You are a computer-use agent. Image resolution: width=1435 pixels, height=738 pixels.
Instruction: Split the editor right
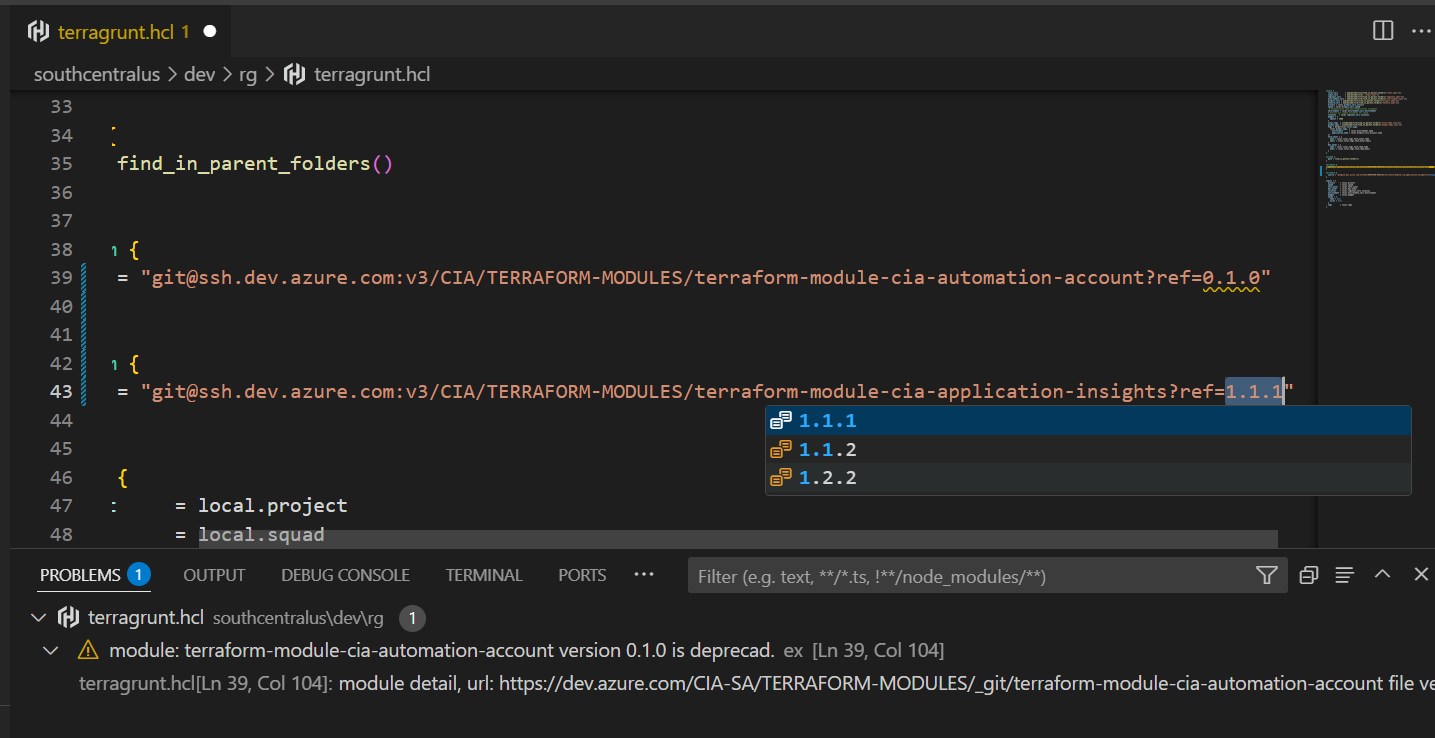click(1383, 31)
